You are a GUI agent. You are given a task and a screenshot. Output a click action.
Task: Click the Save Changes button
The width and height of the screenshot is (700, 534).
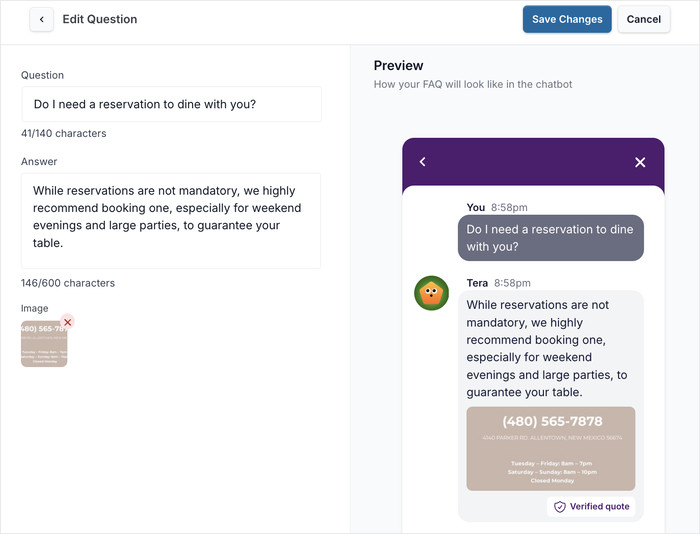click(567, 19)
